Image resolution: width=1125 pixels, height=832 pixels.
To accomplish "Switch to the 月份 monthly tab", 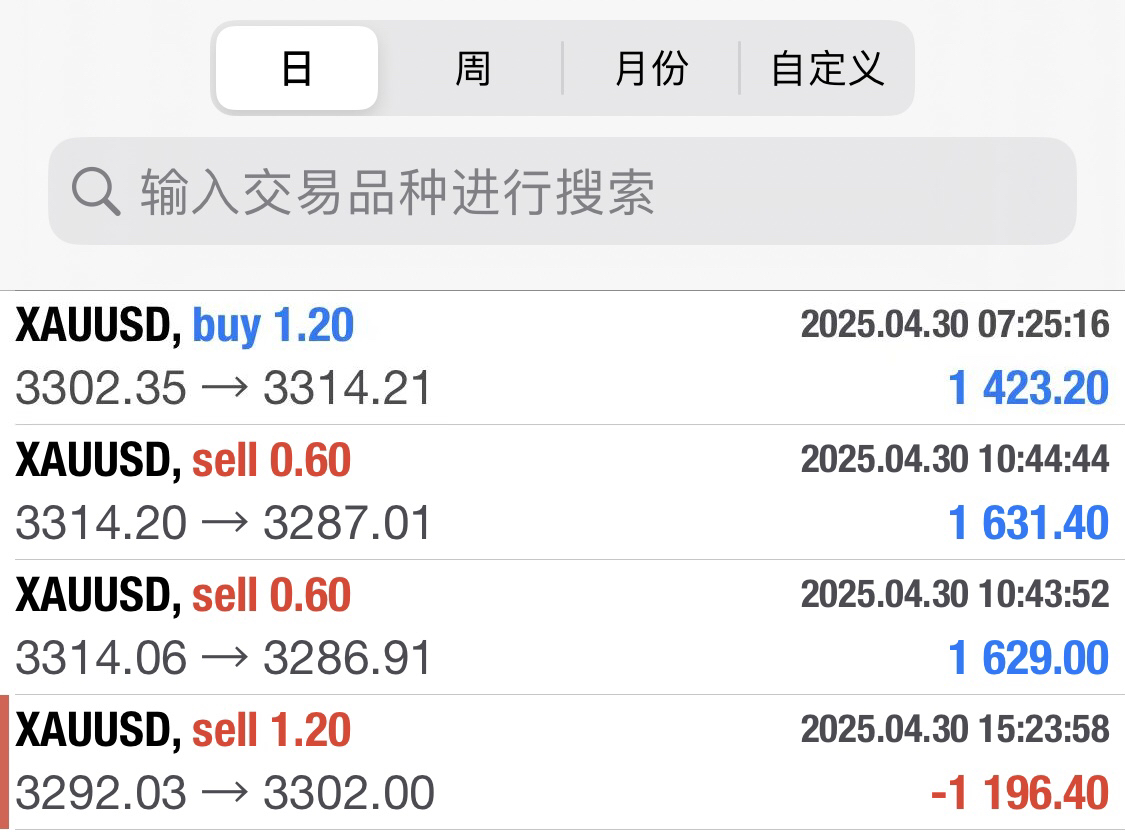I will 651,68.
